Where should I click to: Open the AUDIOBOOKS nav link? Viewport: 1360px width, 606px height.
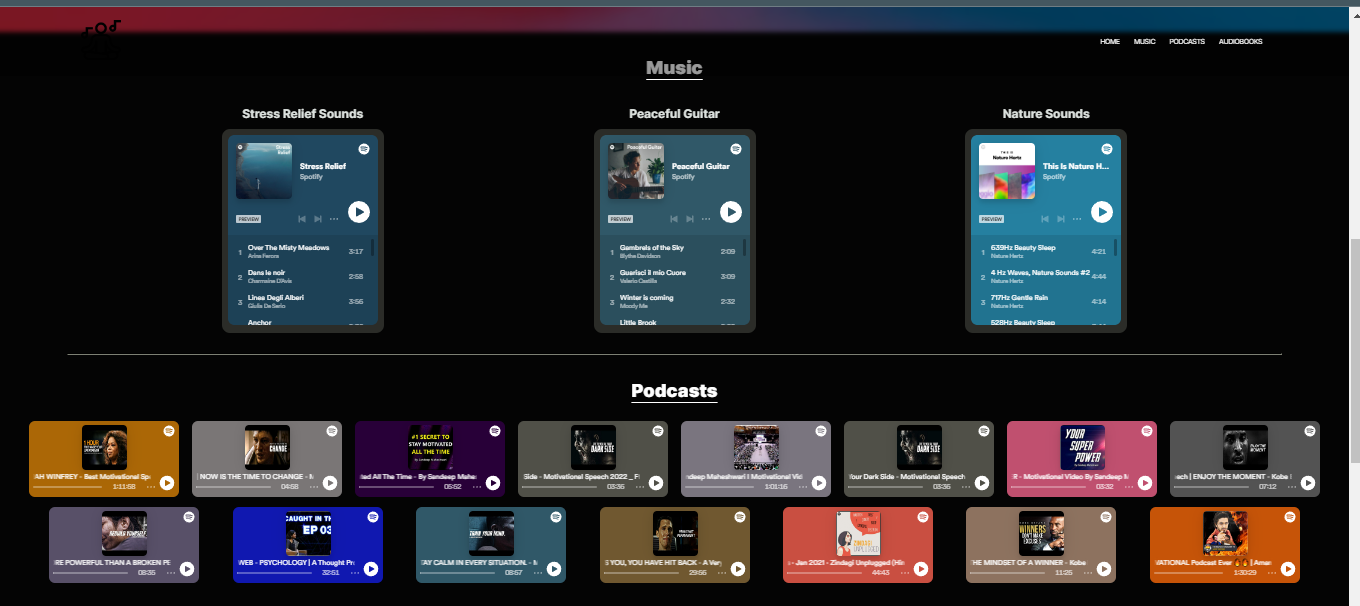coord(1240,42)
